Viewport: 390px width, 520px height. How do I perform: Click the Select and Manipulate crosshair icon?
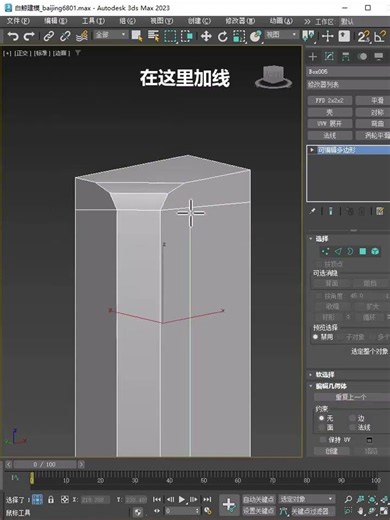(x=328, y=36)
